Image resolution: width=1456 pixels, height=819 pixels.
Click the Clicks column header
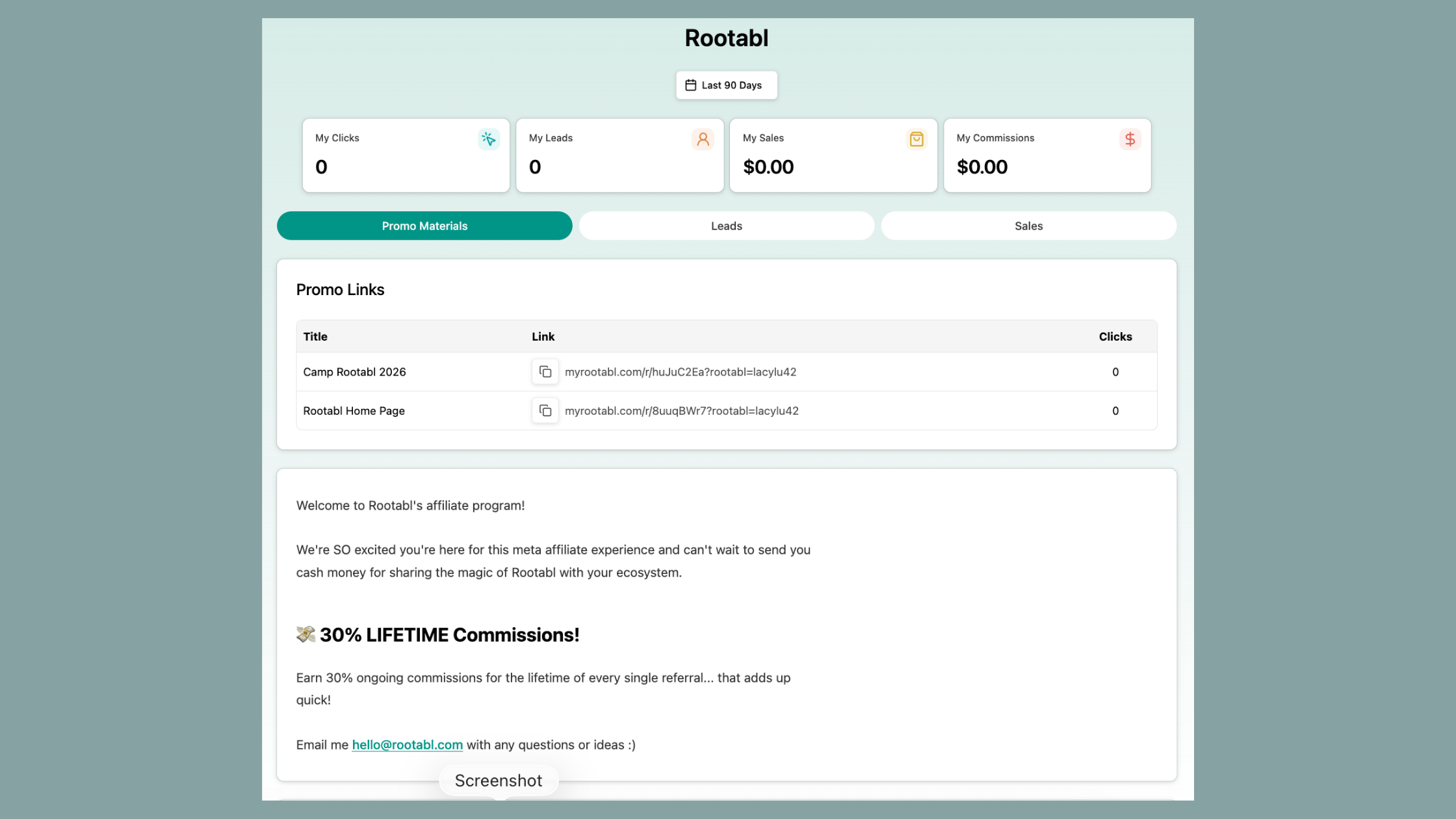pyautogui.click(x=1115, y=336)
